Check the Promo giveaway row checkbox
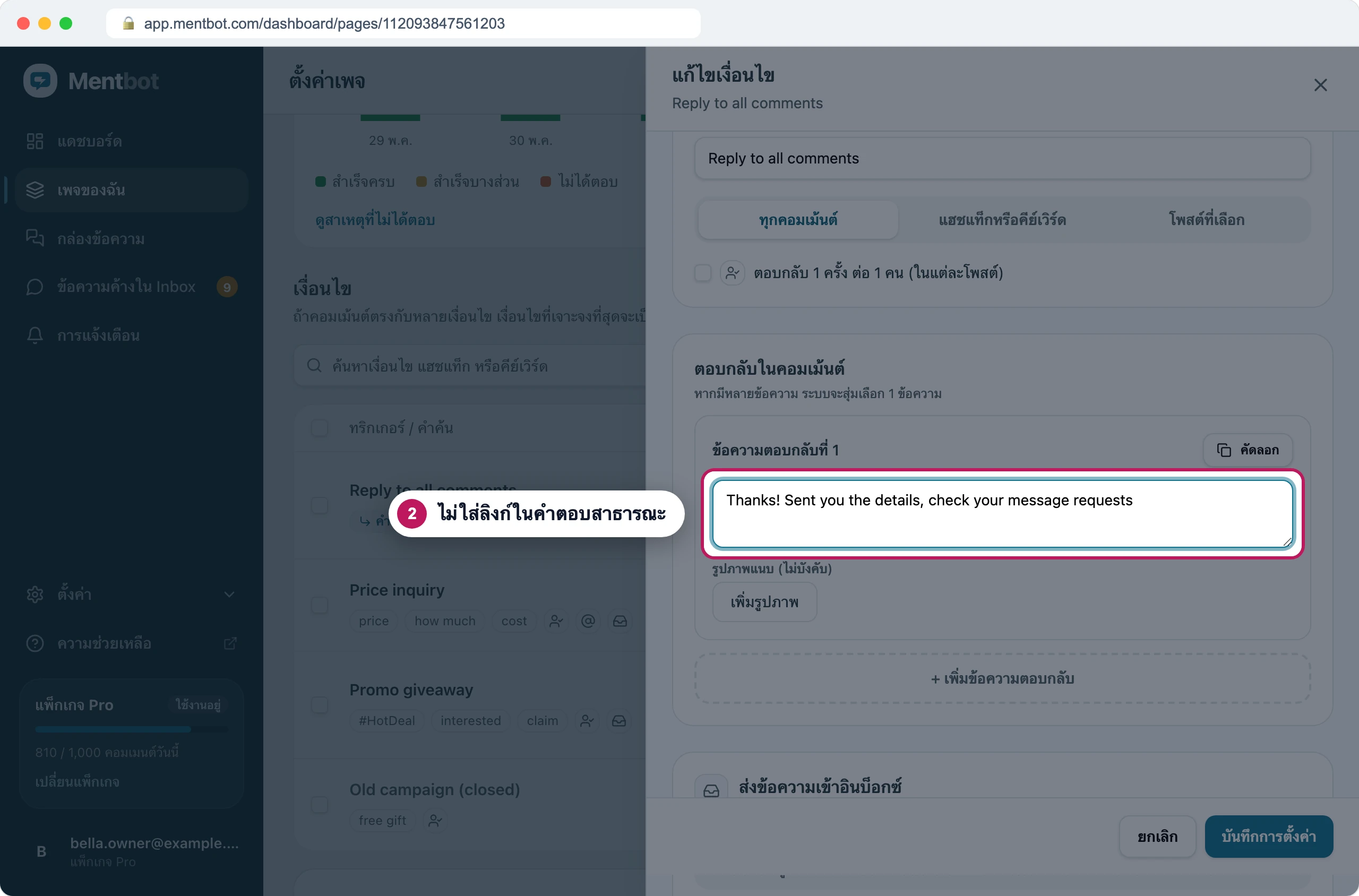Screen dimensions: 1359x896 tap(320, 704)
